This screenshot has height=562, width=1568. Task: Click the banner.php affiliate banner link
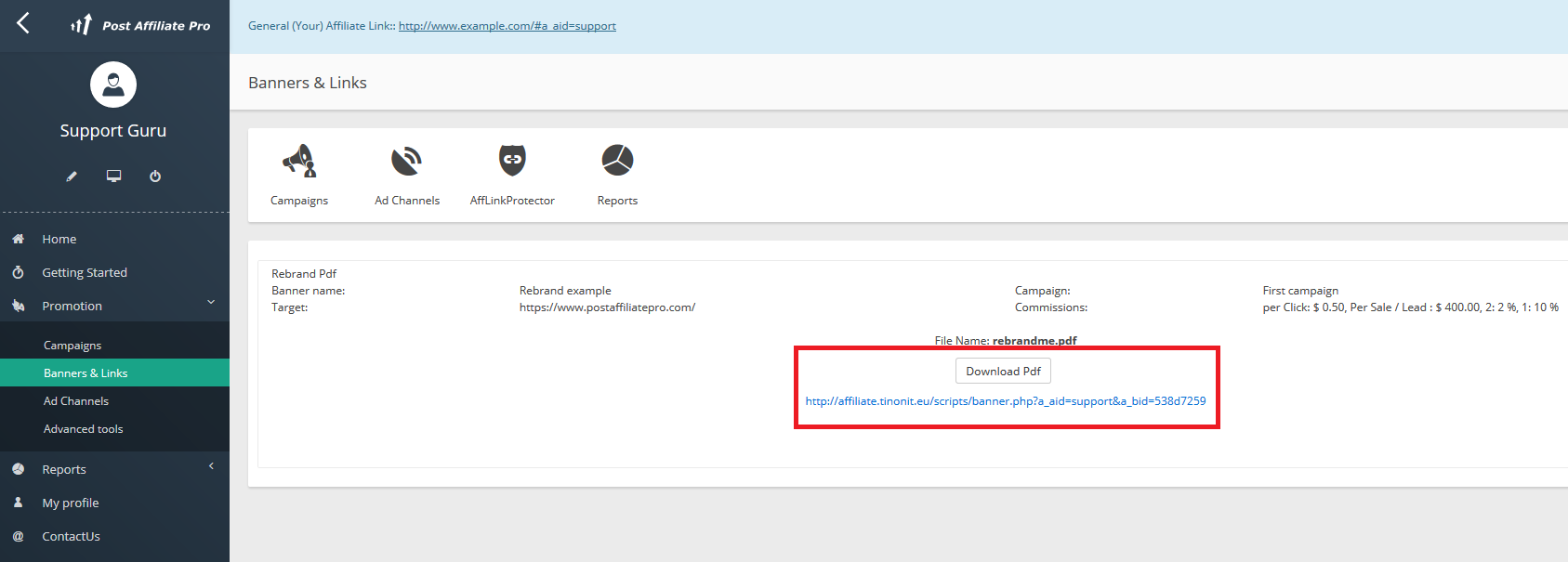coord(1005,401)
